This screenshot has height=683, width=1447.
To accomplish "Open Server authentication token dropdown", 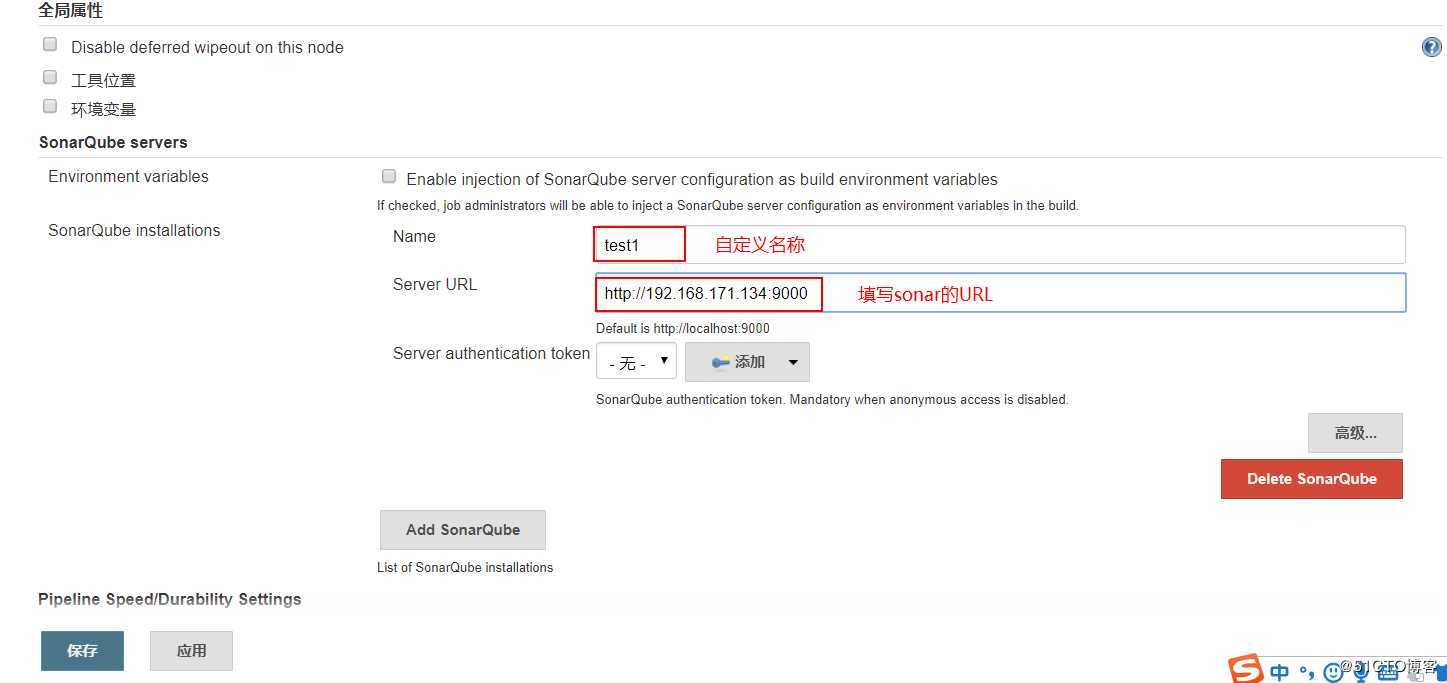I will click(636, 361).
